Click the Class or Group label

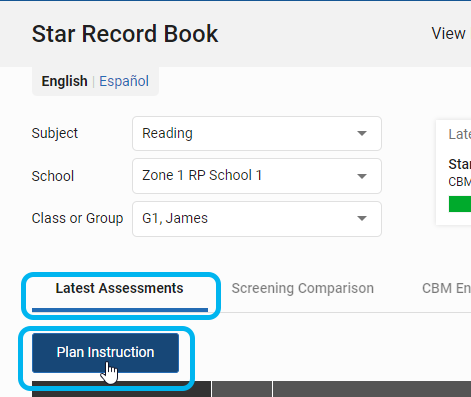click(x=77, y=218)
